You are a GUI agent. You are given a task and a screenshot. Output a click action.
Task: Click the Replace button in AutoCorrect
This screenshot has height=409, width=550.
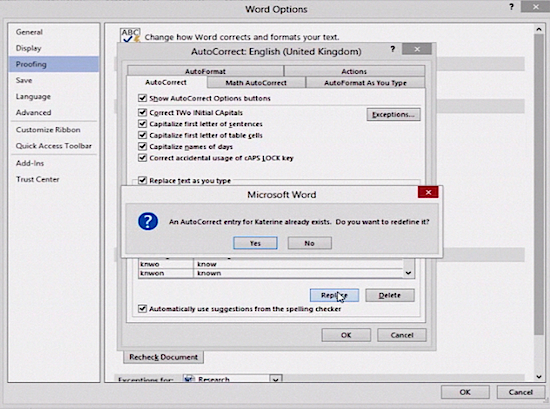[334, 295]
